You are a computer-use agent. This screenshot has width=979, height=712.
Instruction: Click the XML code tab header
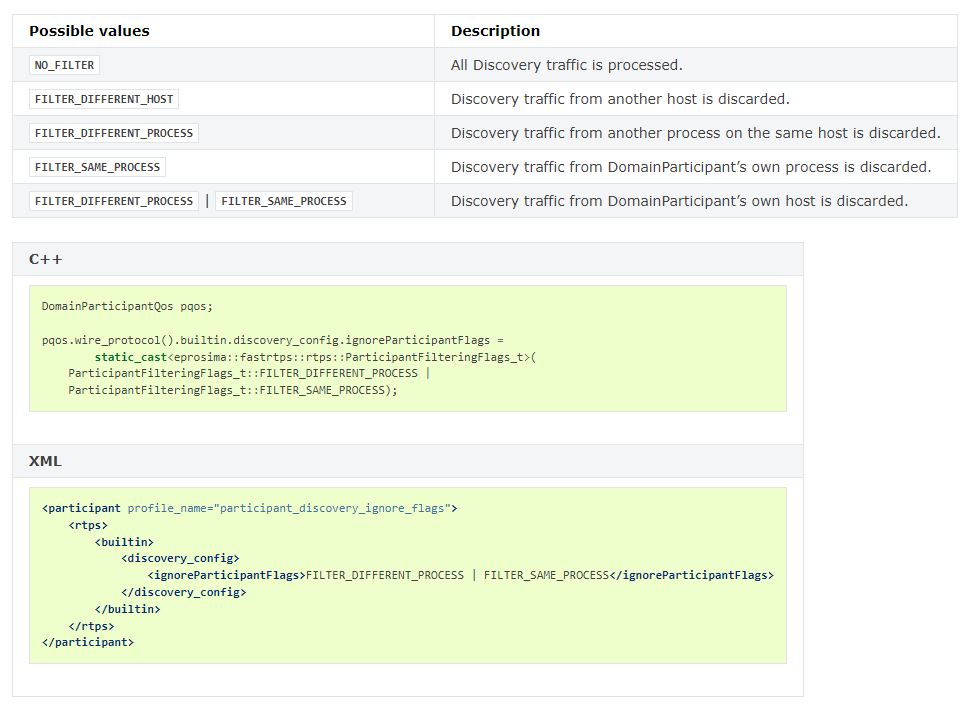tap(45, 461)
